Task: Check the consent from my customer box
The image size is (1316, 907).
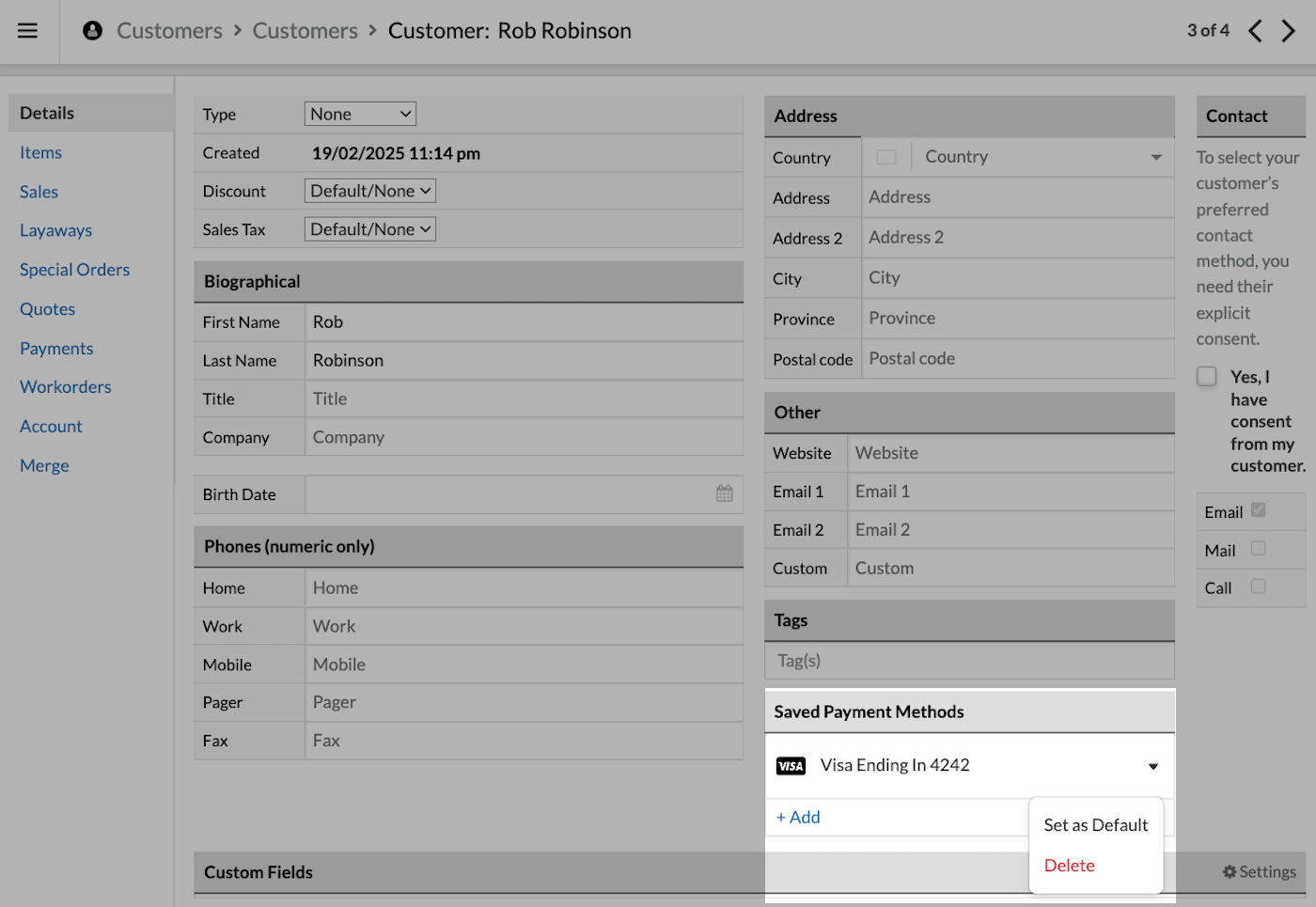Action: coord(1207,377)
